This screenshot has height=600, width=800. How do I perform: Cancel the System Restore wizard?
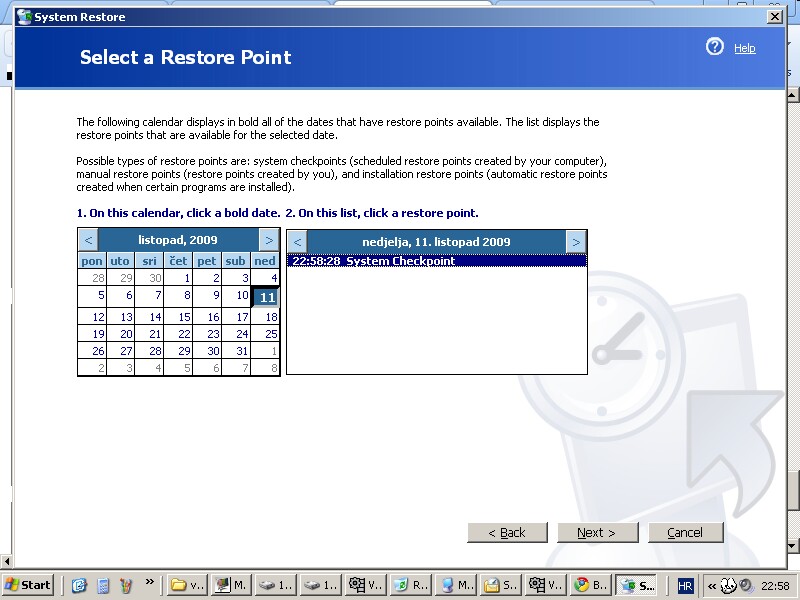[685, 533]
